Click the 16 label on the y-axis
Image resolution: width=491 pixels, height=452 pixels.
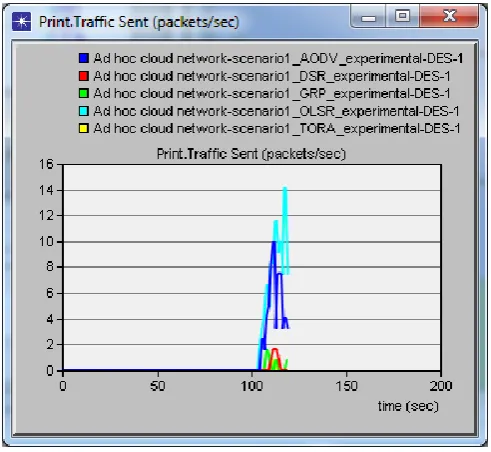pos(46,164)
